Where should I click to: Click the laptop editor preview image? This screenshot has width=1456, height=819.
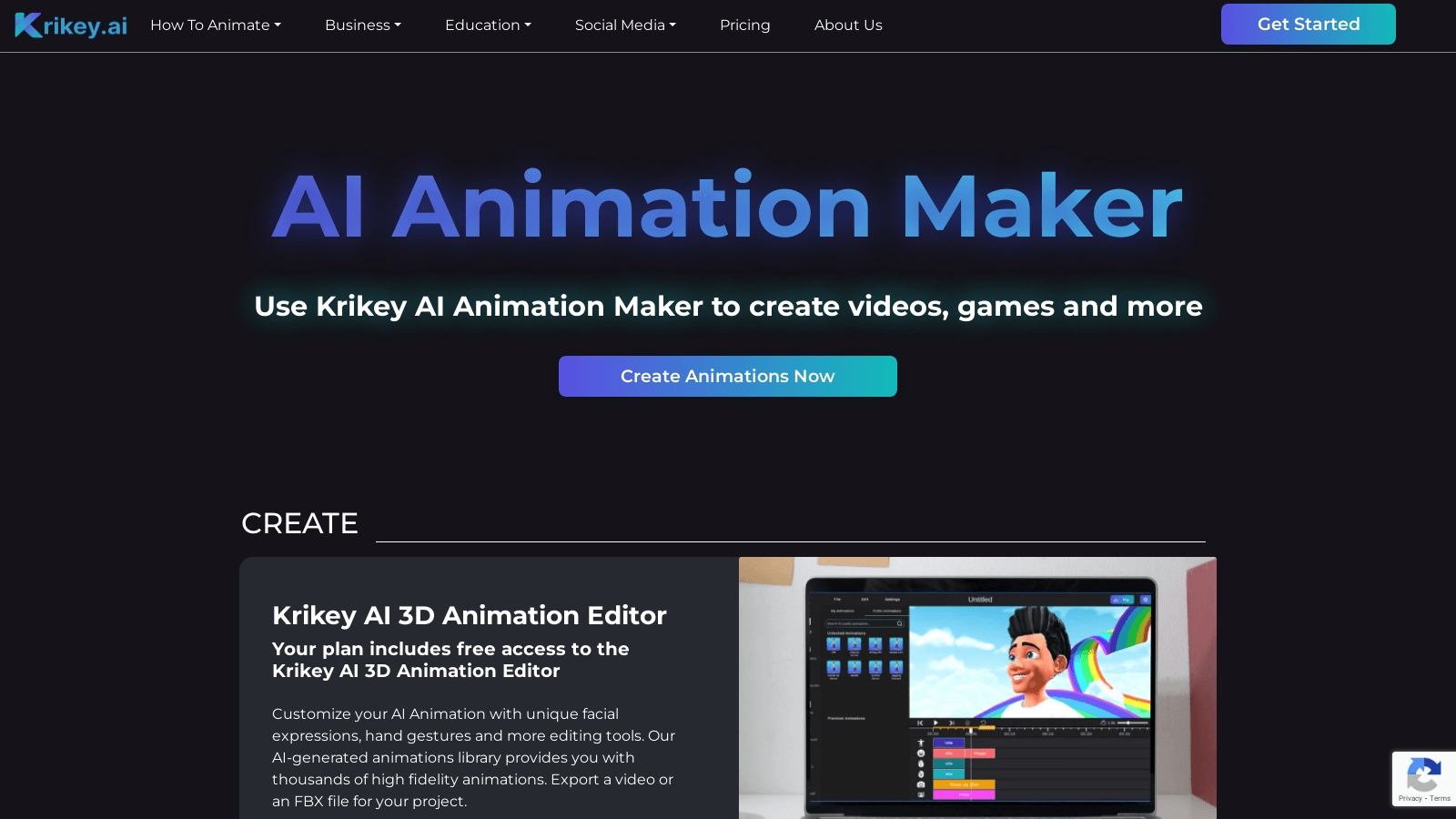977,688
